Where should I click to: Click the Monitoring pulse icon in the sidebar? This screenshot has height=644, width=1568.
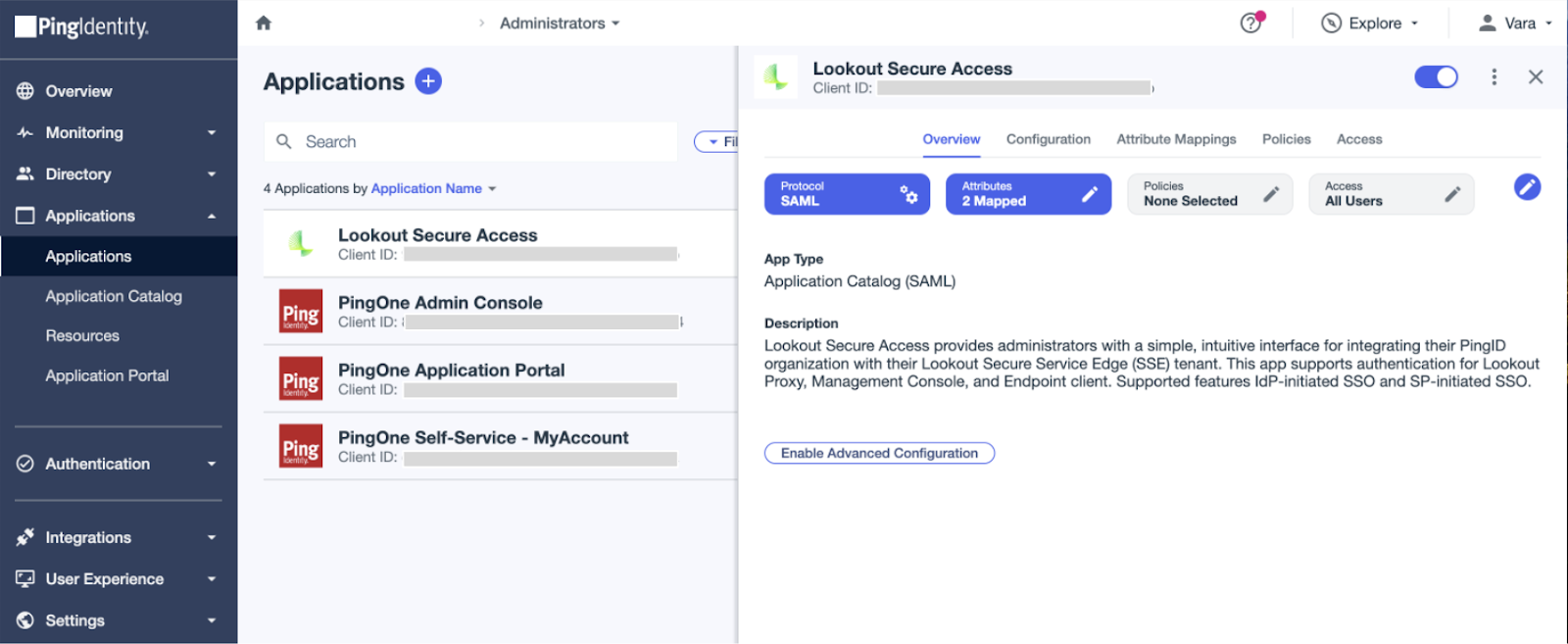25,132
